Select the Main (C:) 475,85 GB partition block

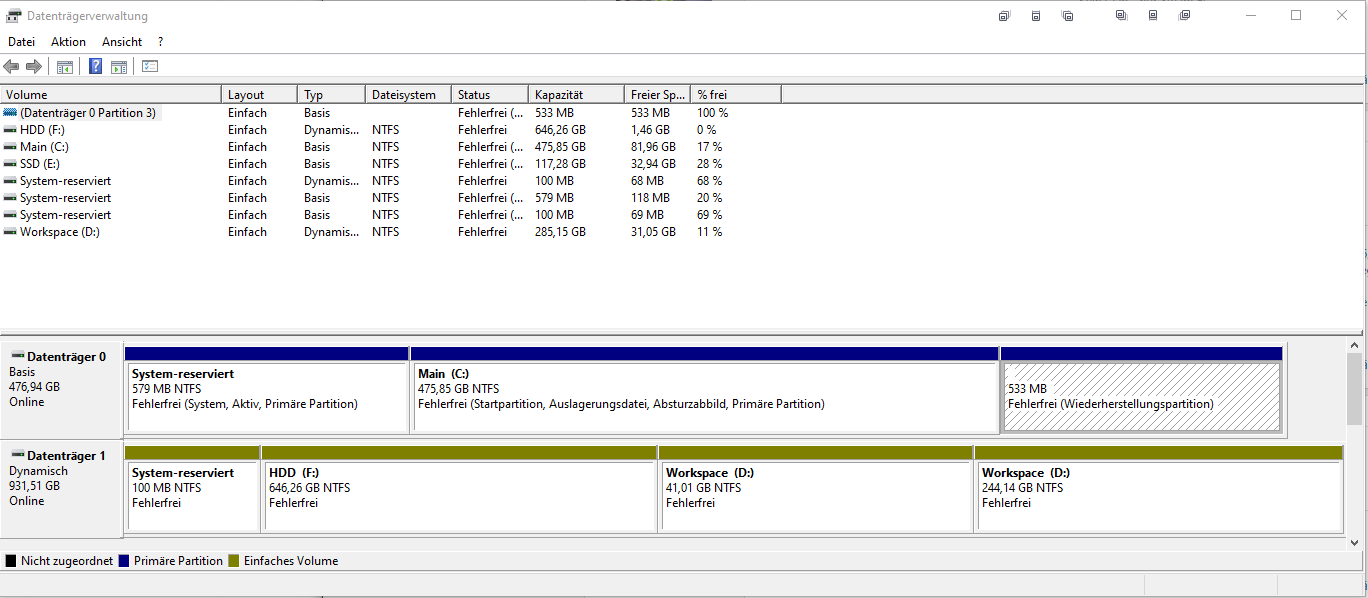705,390
